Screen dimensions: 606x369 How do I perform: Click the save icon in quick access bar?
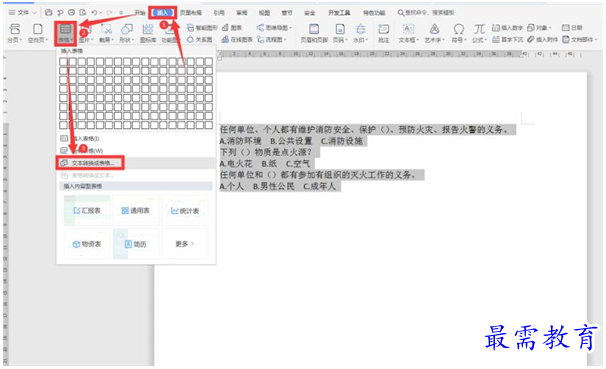point(48,13)
